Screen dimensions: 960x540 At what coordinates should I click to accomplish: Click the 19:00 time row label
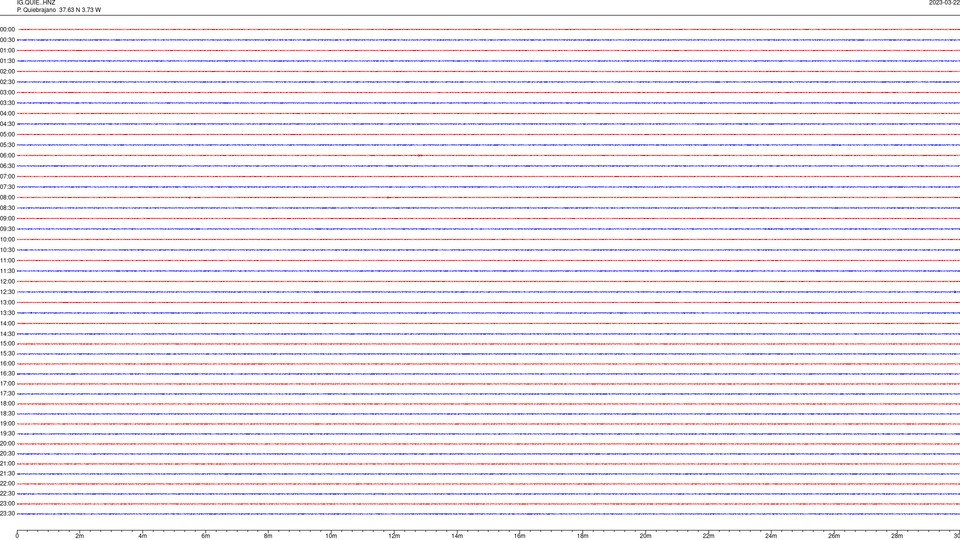pyautogui.click(x=7, y=424)
